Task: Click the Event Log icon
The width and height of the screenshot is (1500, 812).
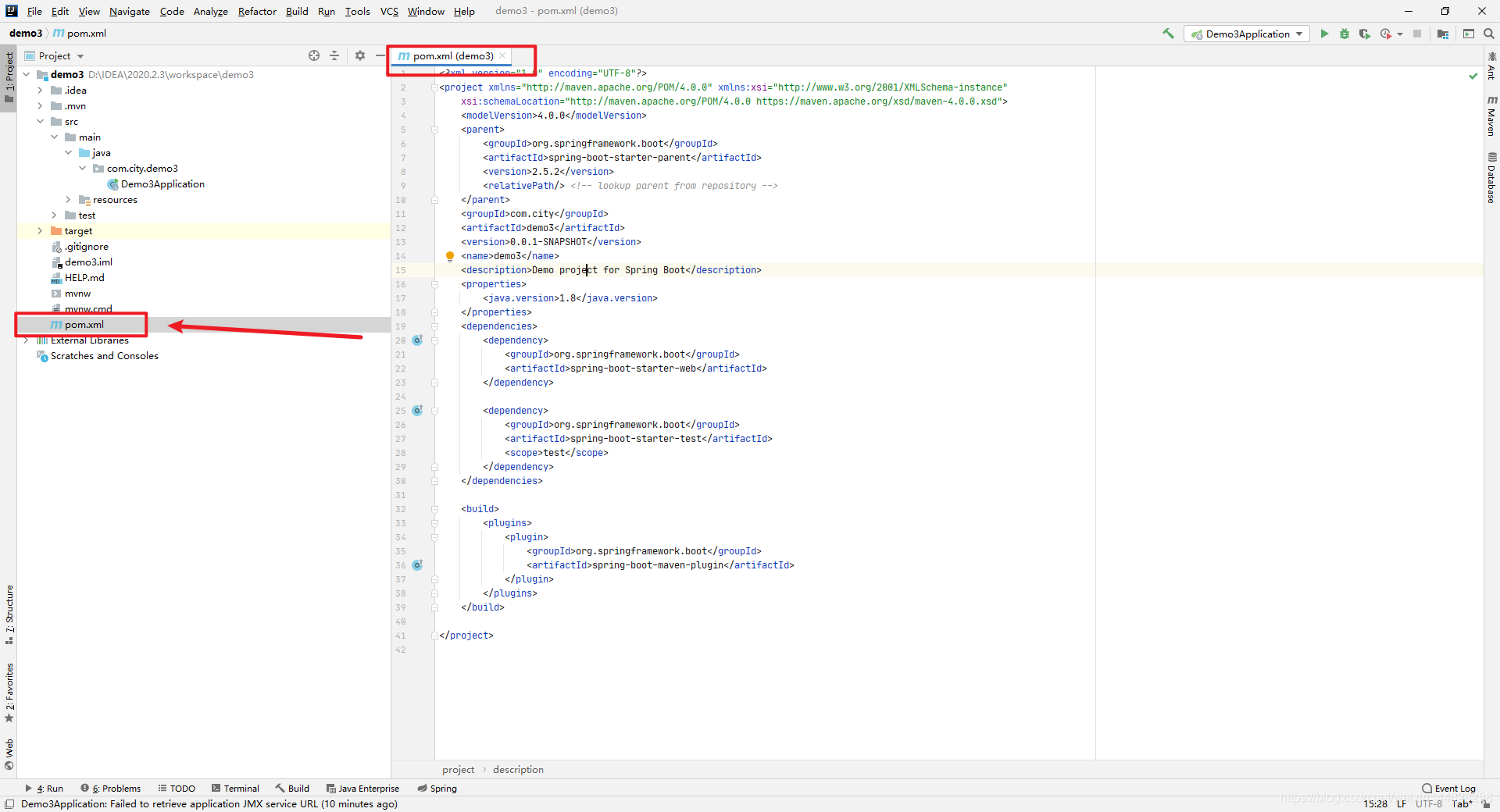Action: click(x=1427, y=789)
